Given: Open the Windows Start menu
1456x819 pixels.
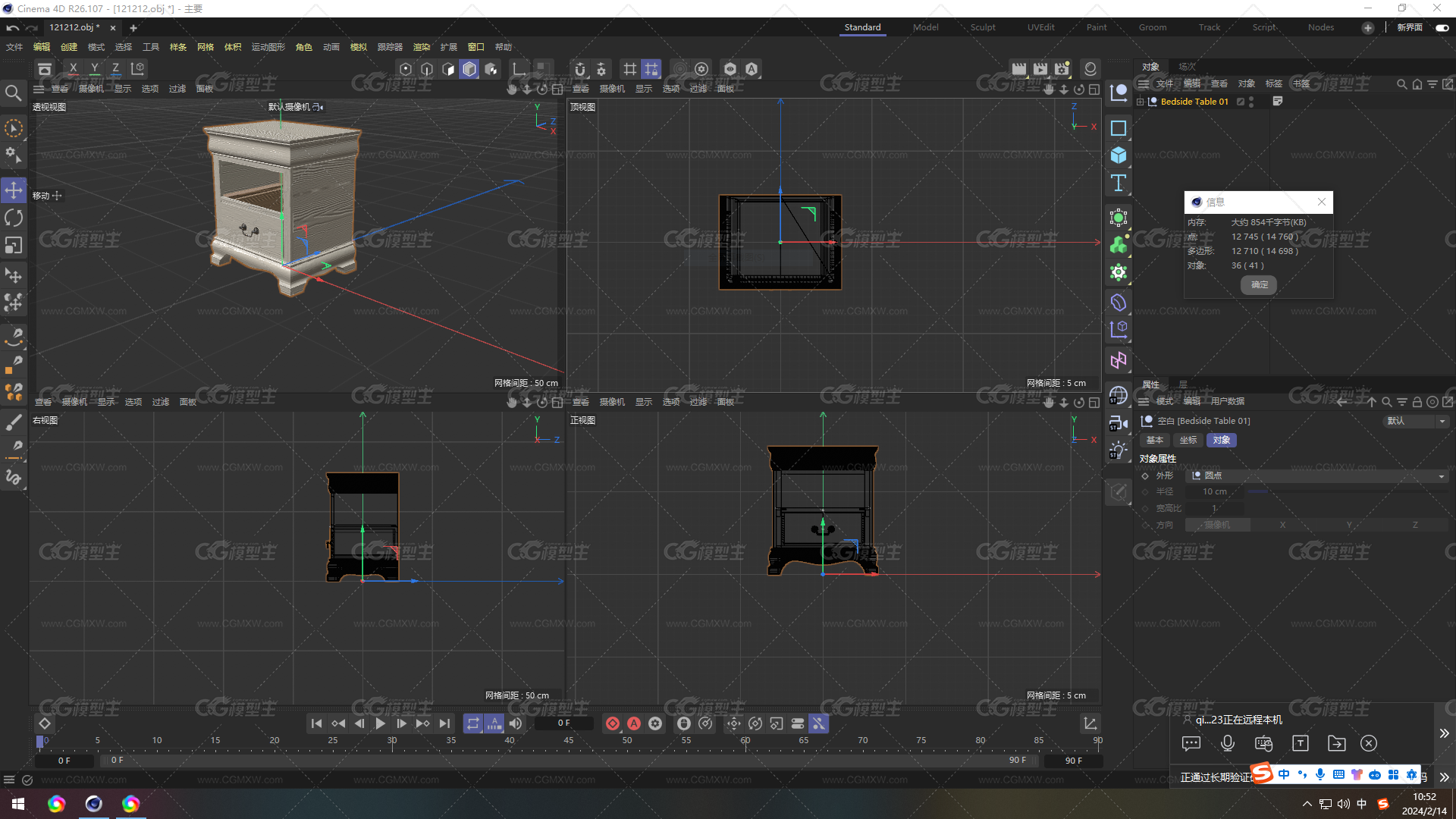Looking at the screenshot, I should point(18,804).
